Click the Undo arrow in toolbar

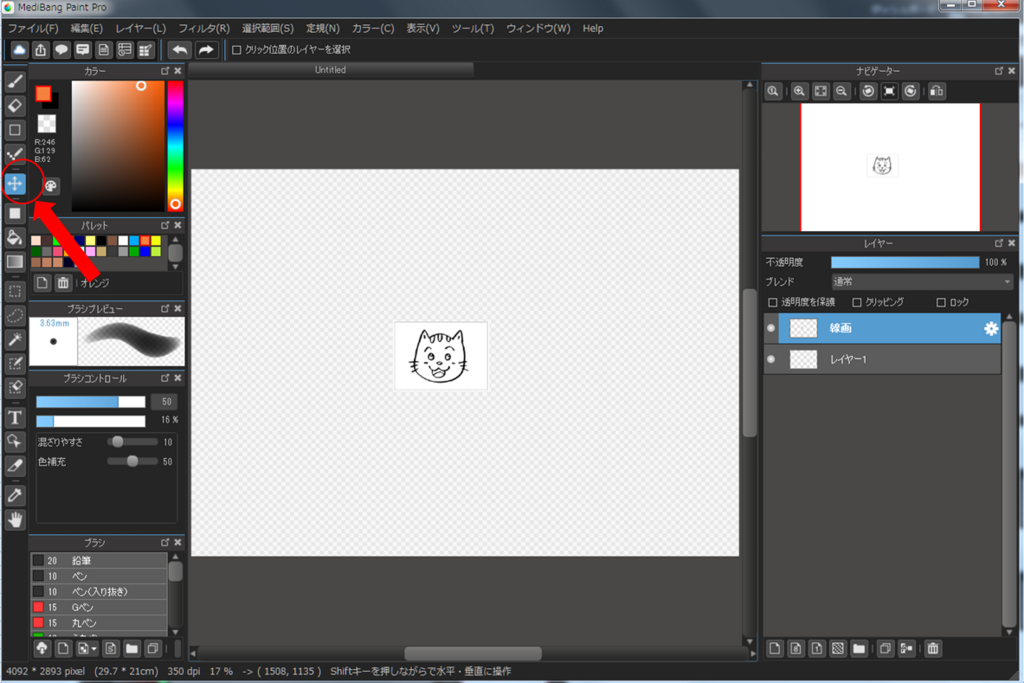[x=179, y=50]
